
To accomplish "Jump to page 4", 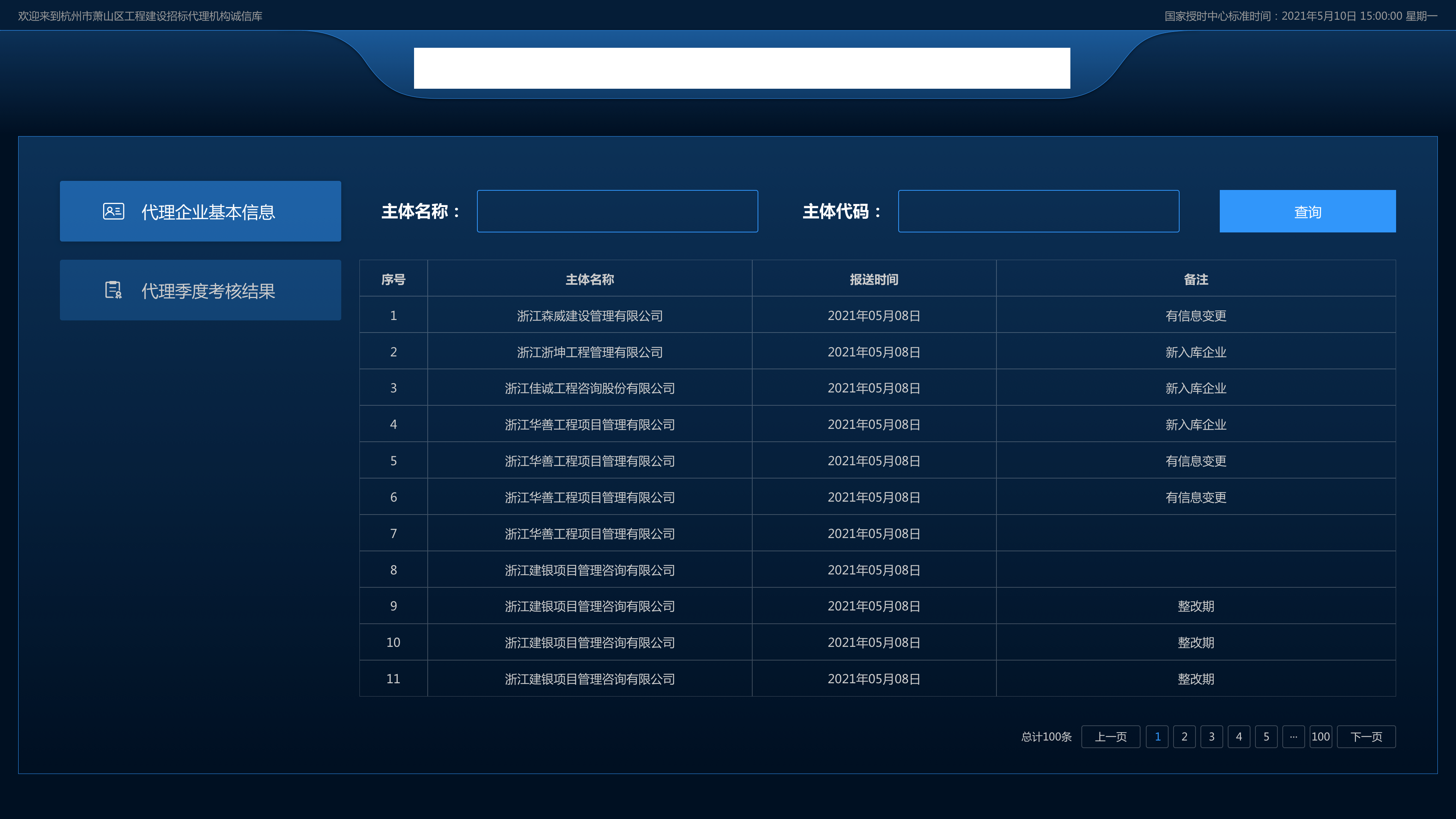I will coord(1238,736).
